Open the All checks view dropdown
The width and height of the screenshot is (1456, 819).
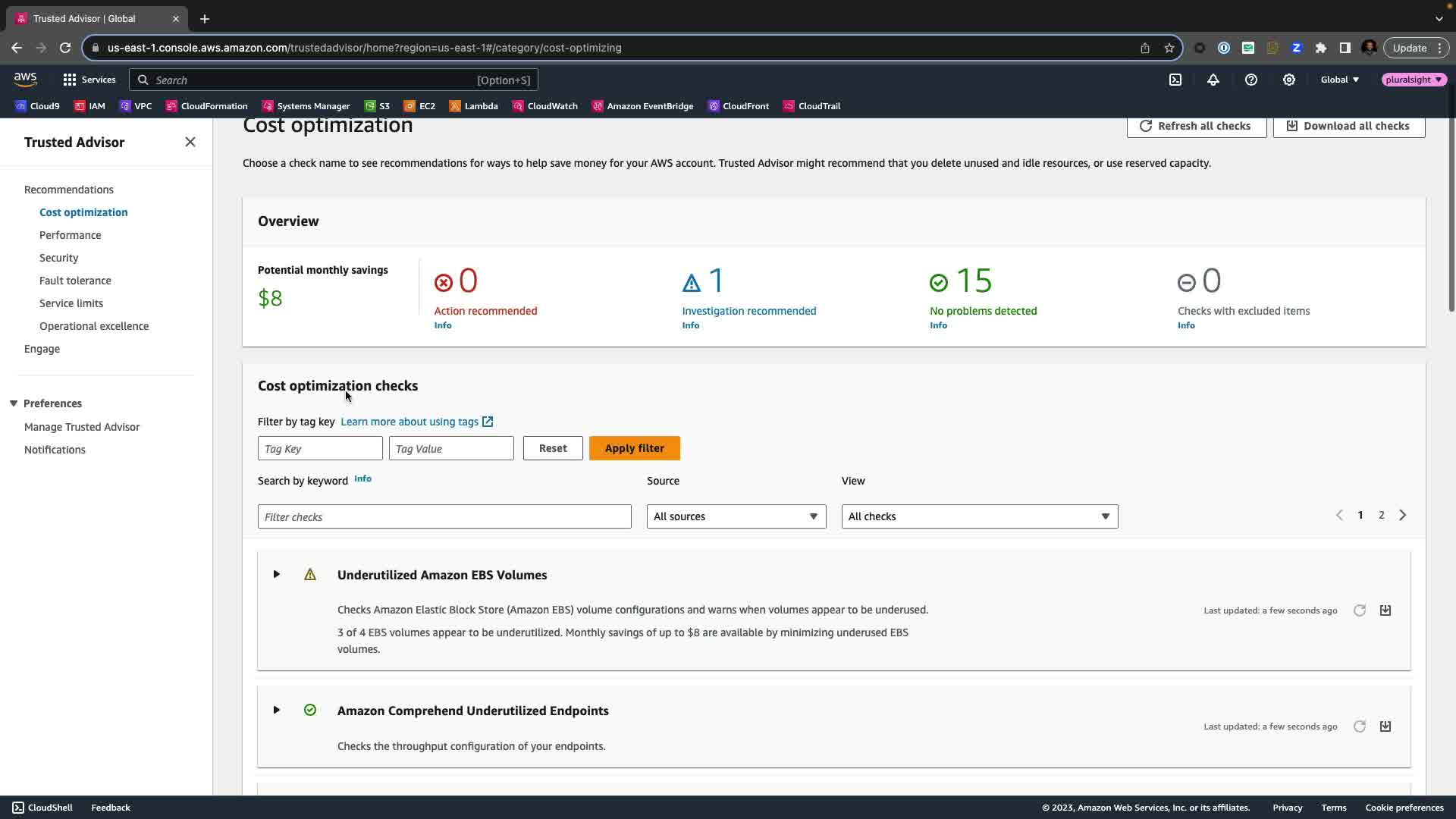coord(979,516)
